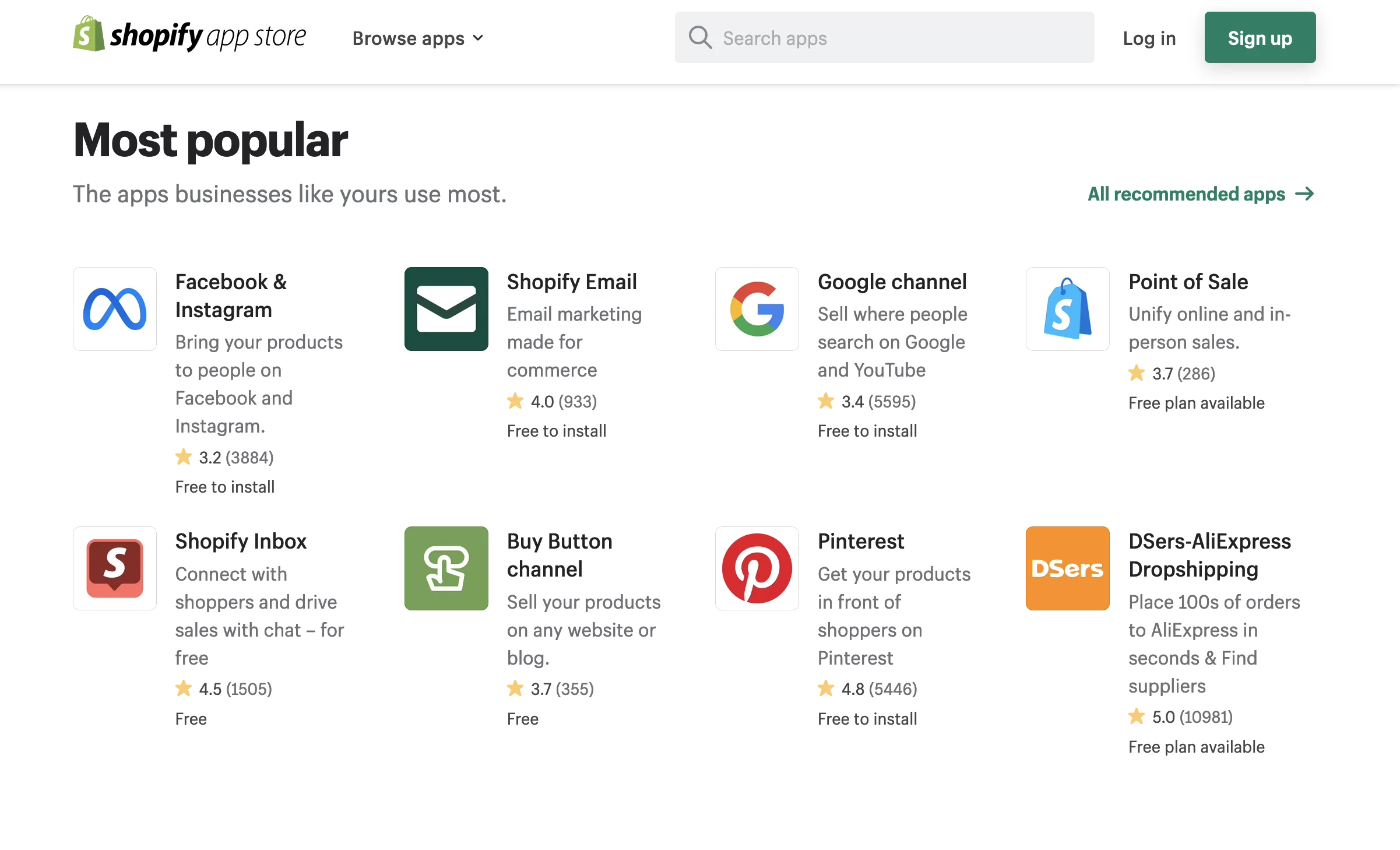This screenshot has width=1400, height=850.
Task: Open the Point of Sale app title
Action: (x=1188, y=282)
